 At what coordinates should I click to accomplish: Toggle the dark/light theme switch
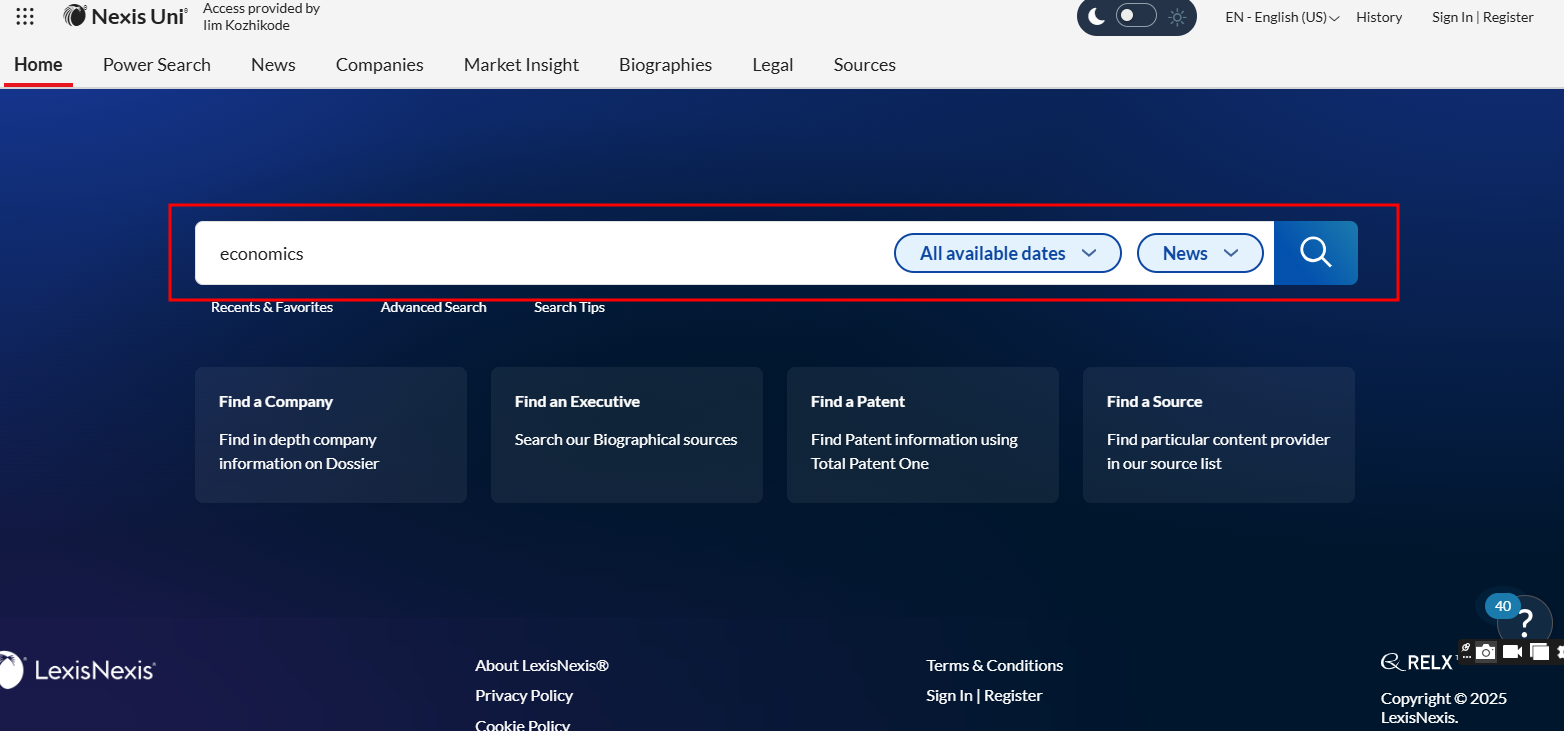pyautogui.click(x=1136, y=16)
